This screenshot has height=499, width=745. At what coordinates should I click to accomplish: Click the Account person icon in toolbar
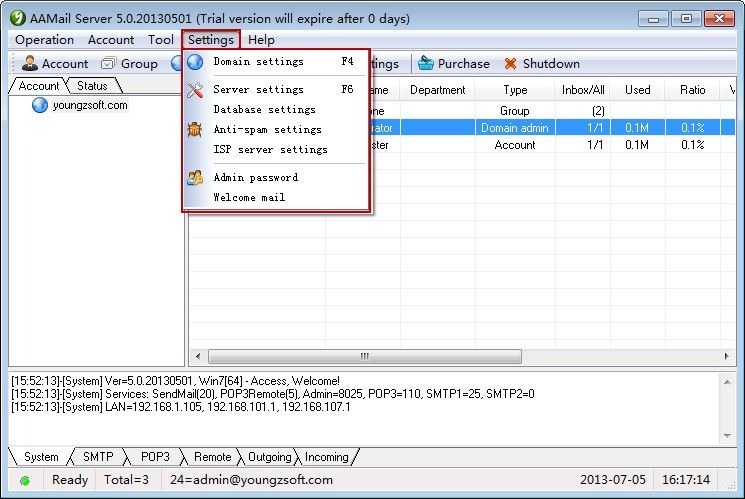pyautogui.click(x=29, y=63)
